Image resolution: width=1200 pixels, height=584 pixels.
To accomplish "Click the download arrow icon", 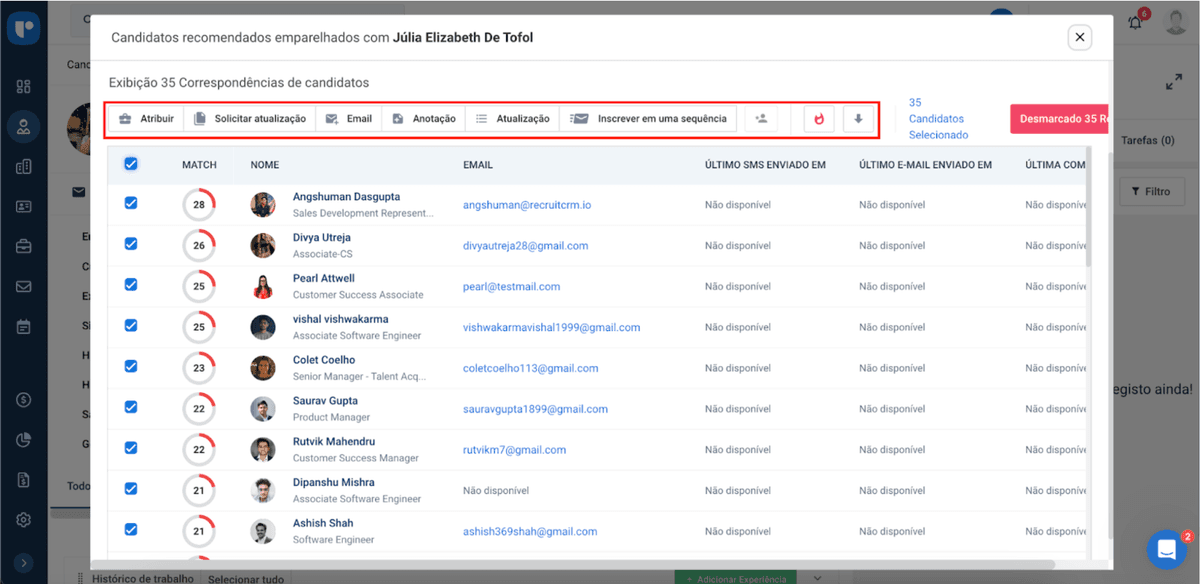I will (x=858, y=119).
